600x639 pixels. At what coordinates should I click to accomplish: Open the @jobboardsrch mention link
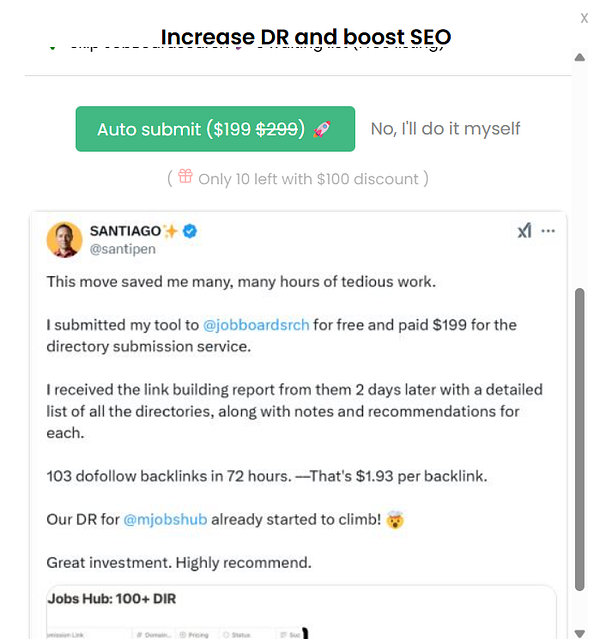(x=256, y=325)
